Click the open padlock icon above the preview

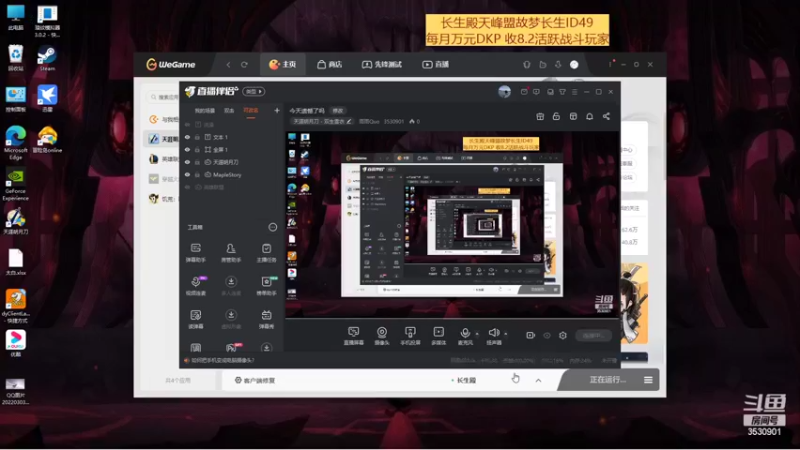556,116
